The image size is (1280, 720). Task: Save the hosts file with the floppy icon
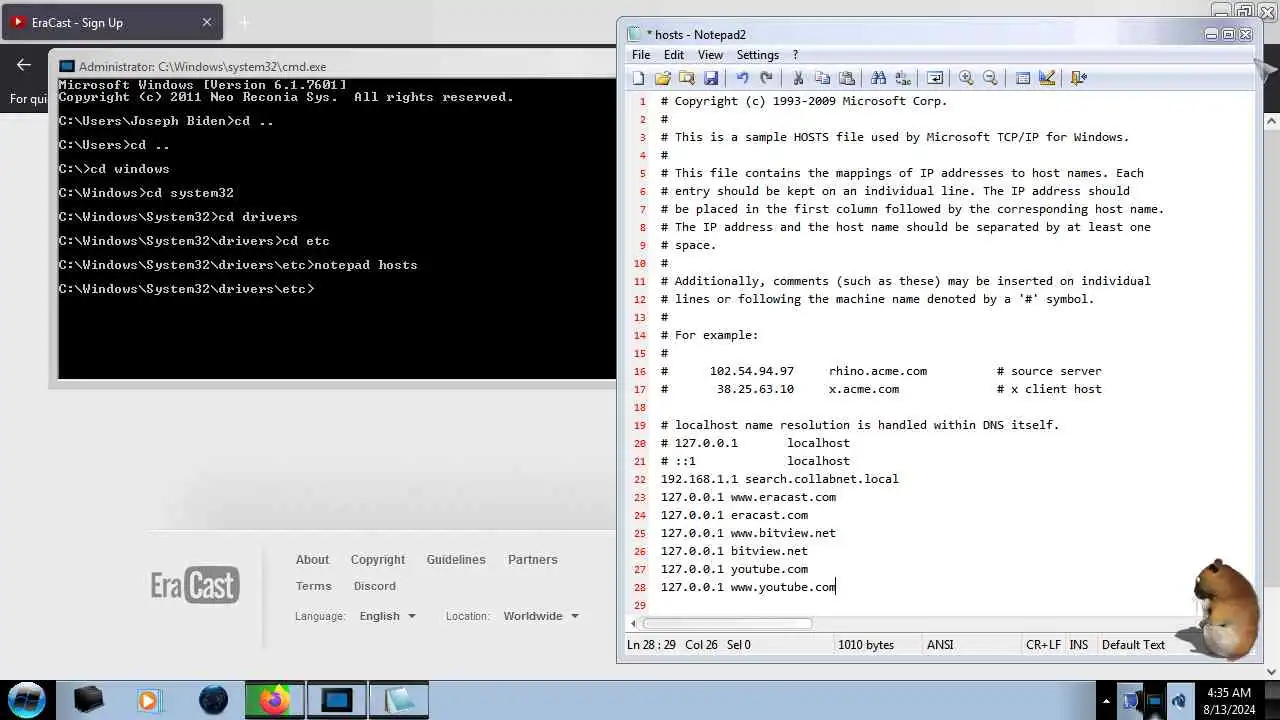(x=710, y=78)
